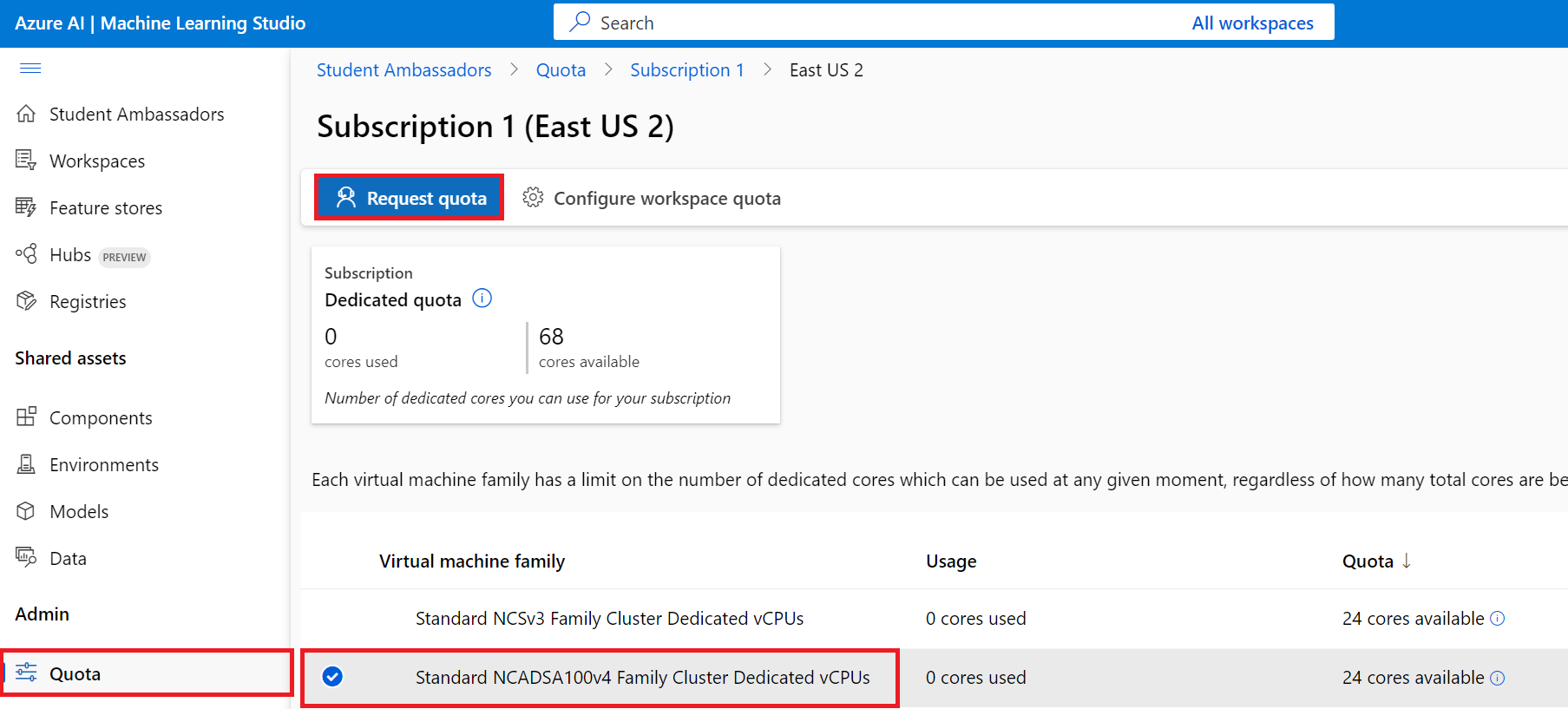1568x709 pixels.
Task: Go to Student Ambassadors breadcrumb link
Action: coord(403,70)
